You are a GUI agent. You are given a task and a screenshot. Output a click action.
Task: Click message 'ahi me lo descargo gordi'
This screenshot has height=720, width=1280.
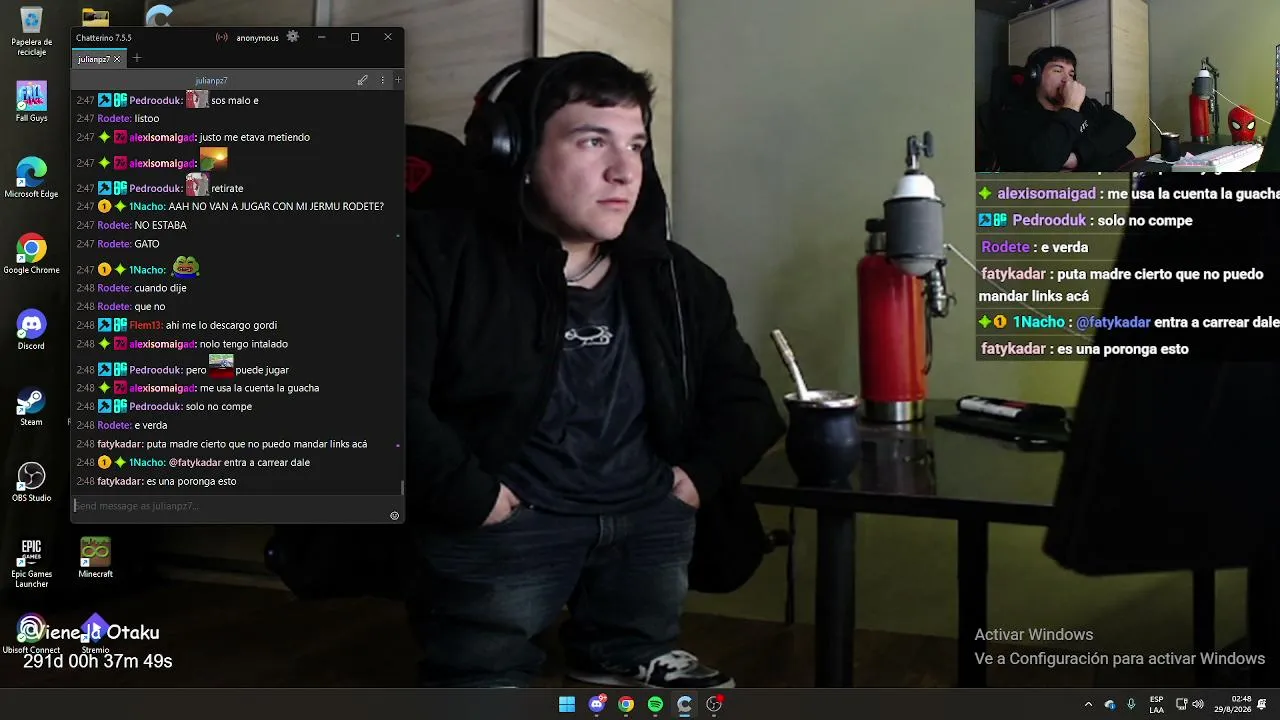(222, 326)
